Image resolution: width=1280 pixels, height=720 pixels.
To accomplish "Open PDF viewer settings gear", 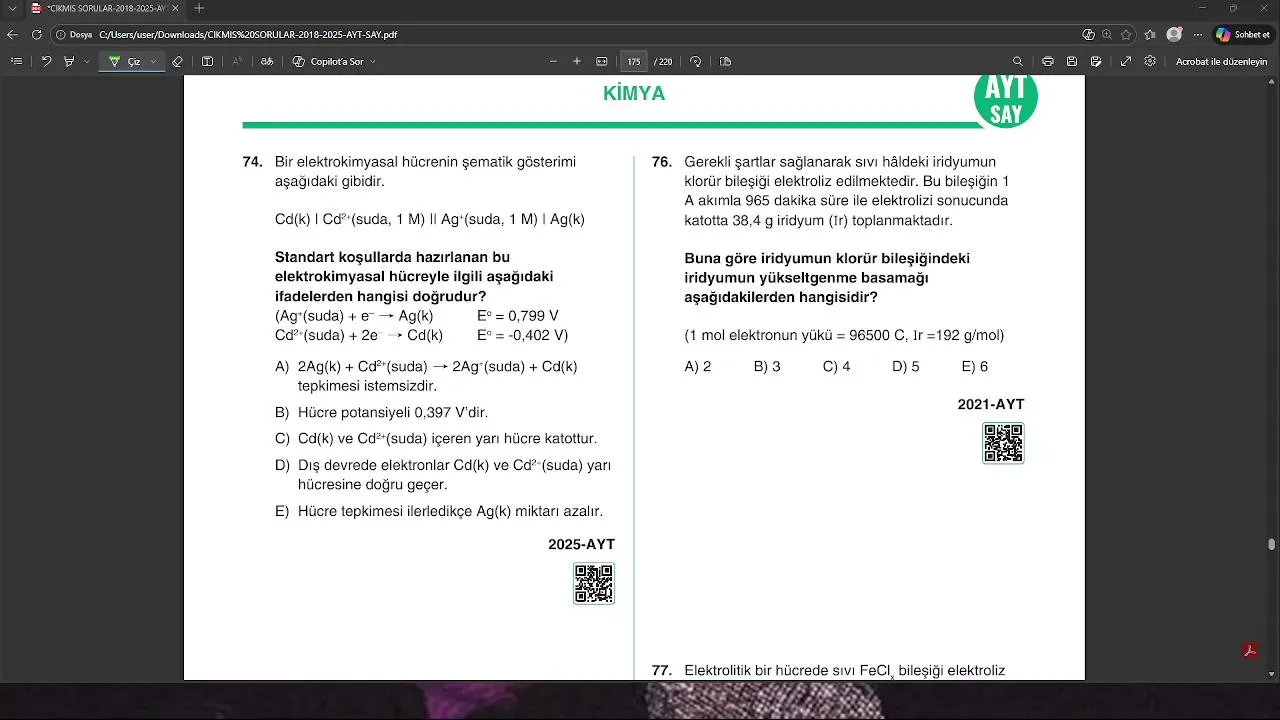I will click(1150, 61).
